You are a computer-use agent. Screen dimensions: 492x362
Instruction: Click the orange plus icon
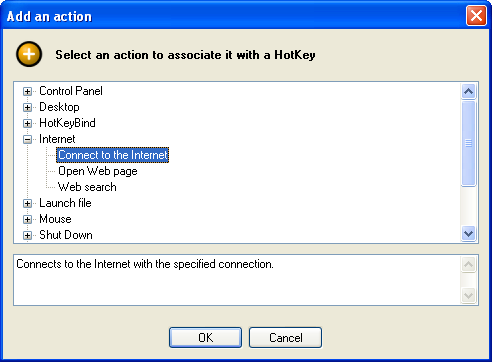point(29,54)
